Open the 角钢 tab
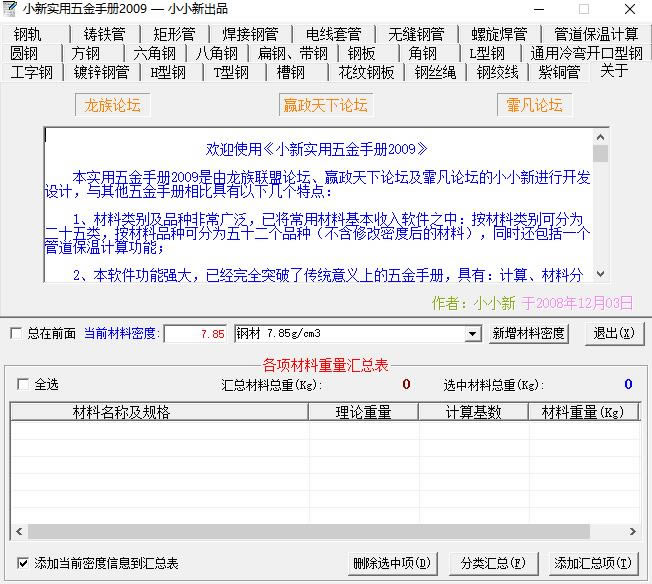This screenshot has width=652, height=584. pyautogui.click(x=430, y=53)
